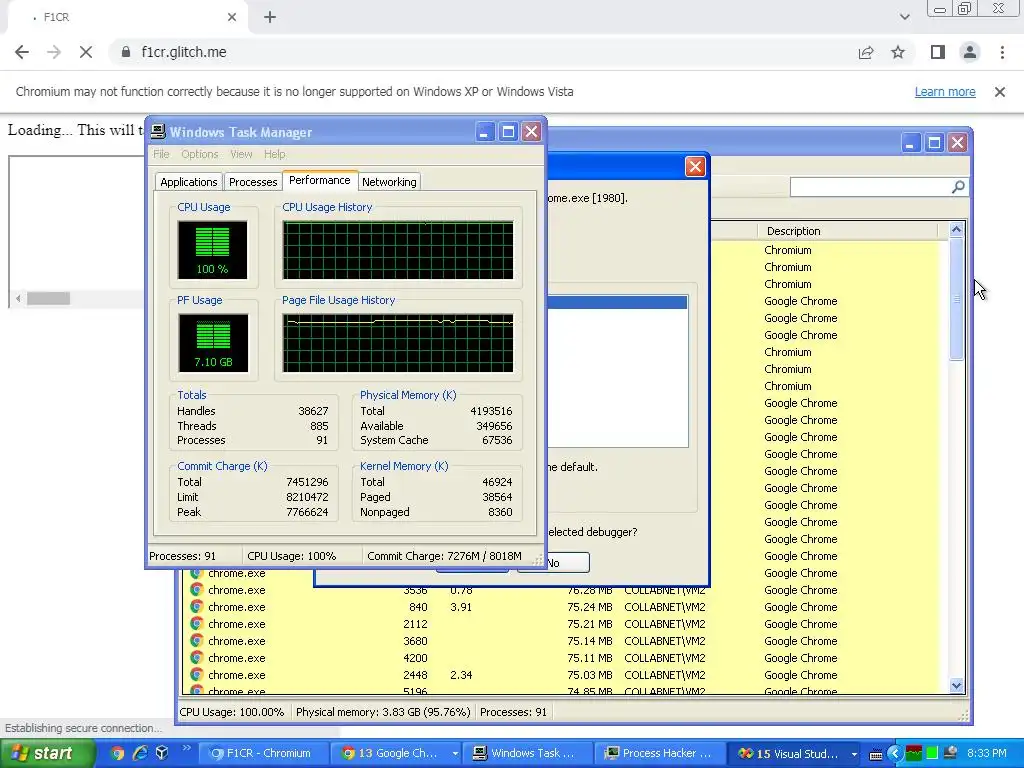Click Process Hacker status 'Physical memory: 3.83 GB'
This screenshot has width=1024, height=768.
pyautogui.click(x=383, y=712)
